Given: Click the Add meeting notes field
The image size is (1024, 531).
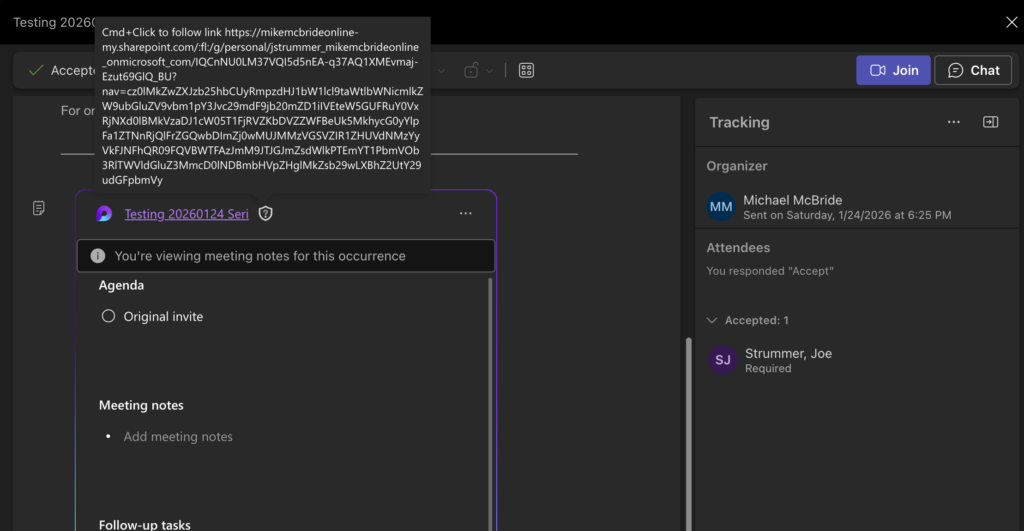Looking at the screenshot, I should tap(178, 437).
